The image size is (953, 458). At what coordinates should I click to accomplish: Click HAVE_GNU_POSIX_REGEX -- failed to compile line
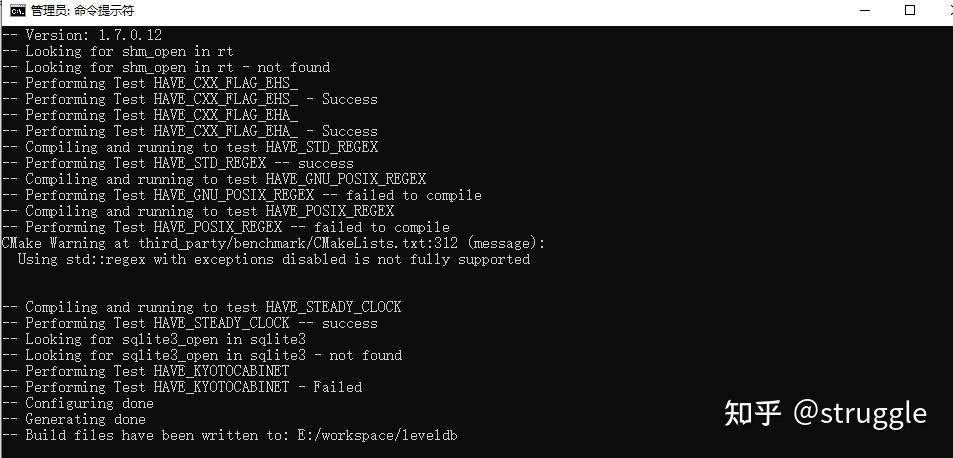pos(242,196)
